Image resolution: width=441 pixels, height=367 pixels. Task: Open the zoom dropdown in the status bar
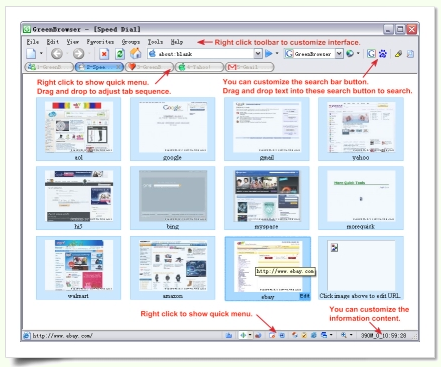pyautogui.click(x=351, y=335)
